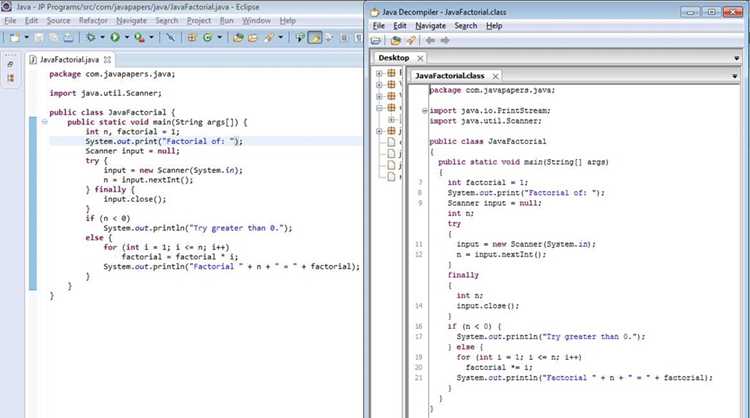Viewport: 750px width, 418px height.
Task: Click the Open Type icon in Decompiler toolbar
Action: pyautogui.click(x=396, y=41)
